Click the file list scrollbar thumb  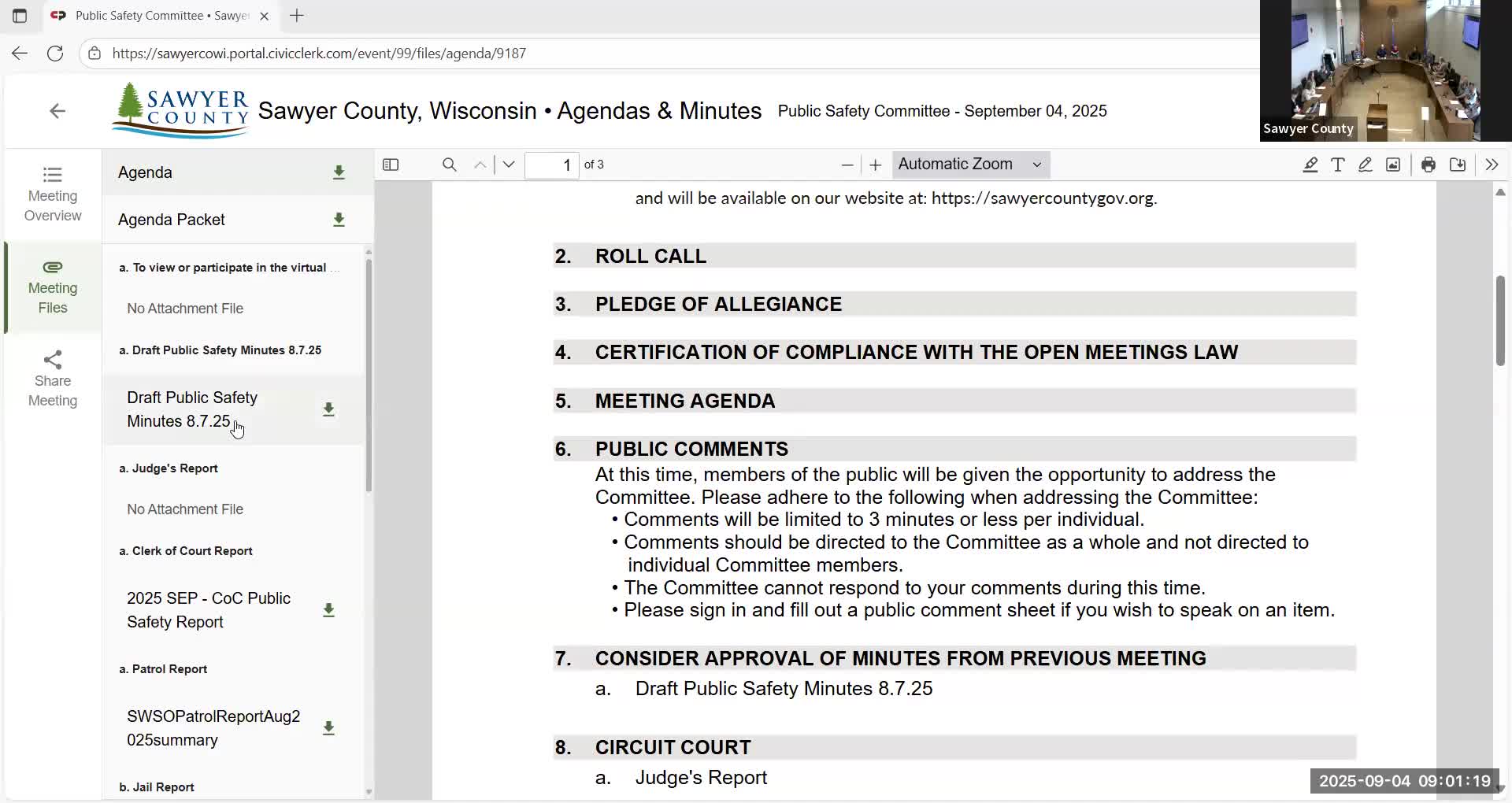click(369, 375)
